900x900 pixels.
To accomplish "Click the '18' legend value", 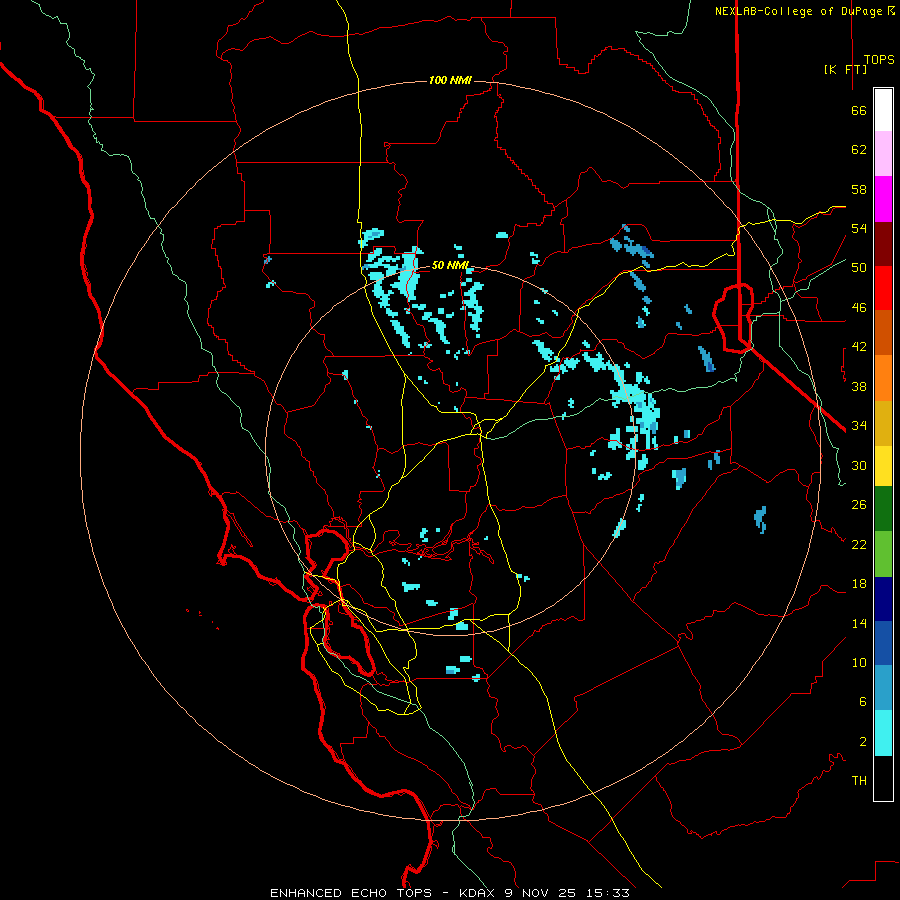I will (859, 584).
